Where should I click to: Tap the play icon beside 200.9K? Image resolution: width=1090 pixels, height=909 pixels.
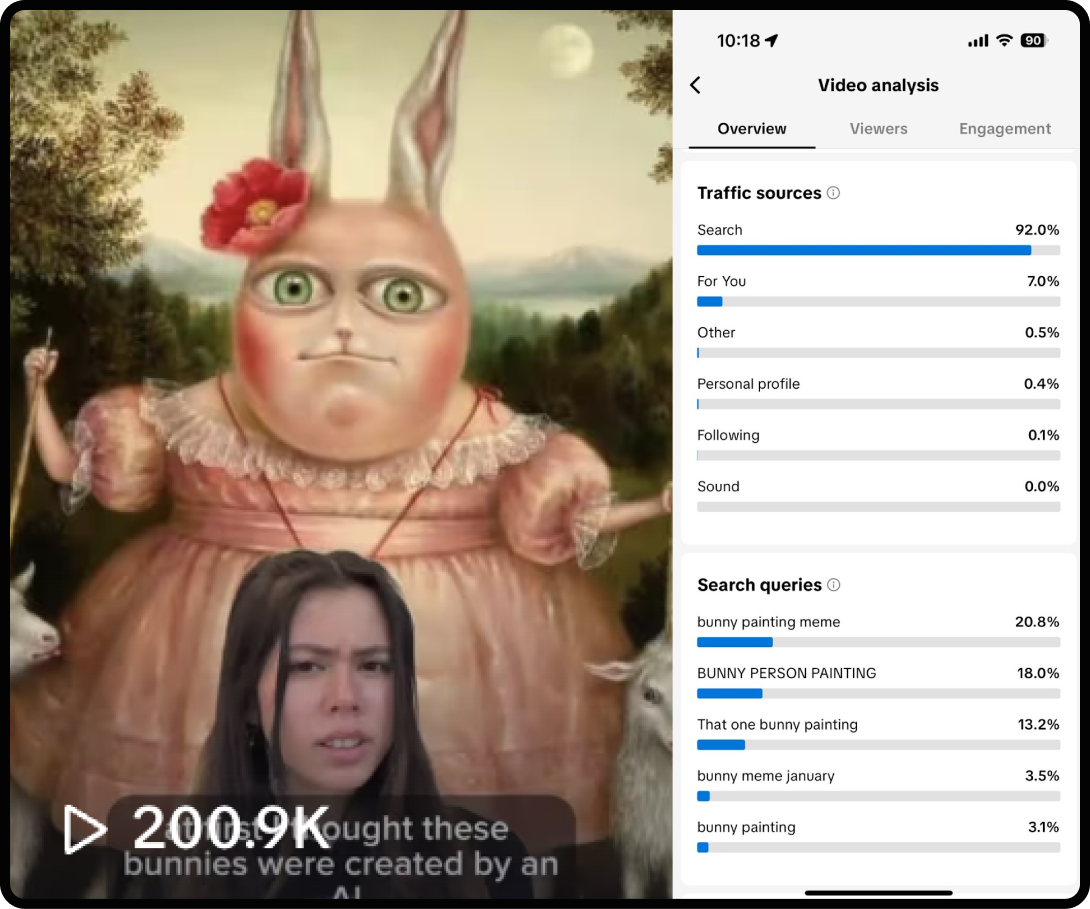(x=84, y=829)
